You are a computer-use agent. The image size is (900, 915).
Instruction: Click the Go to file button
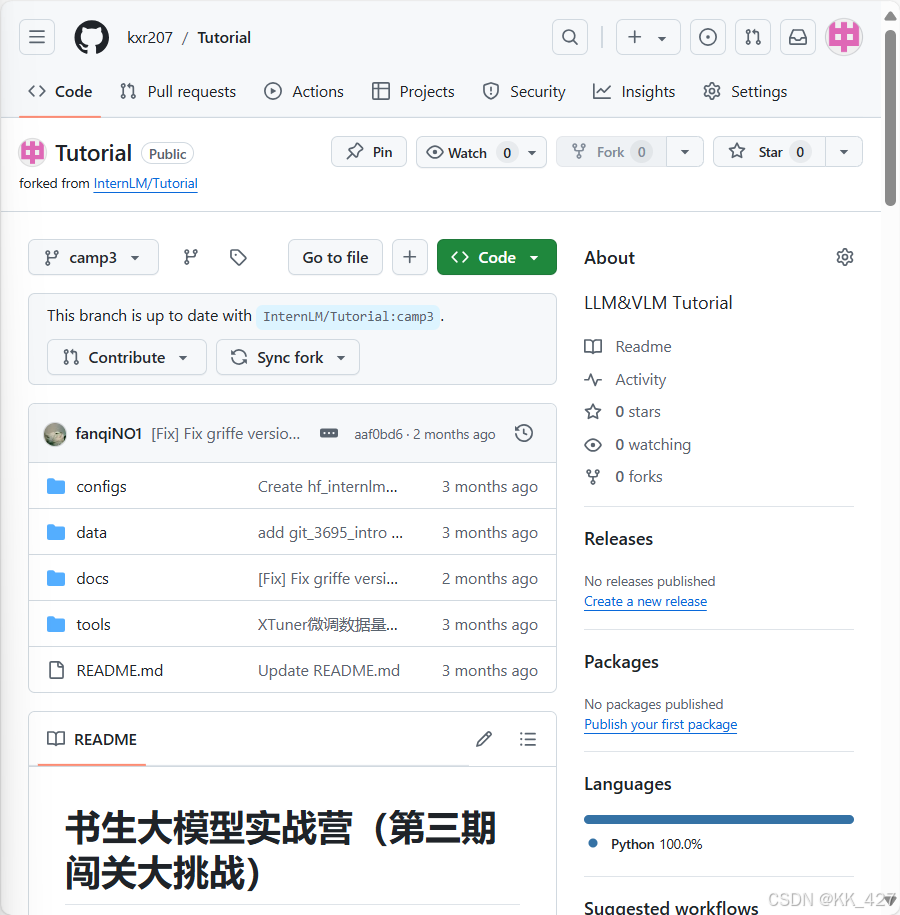335,257
